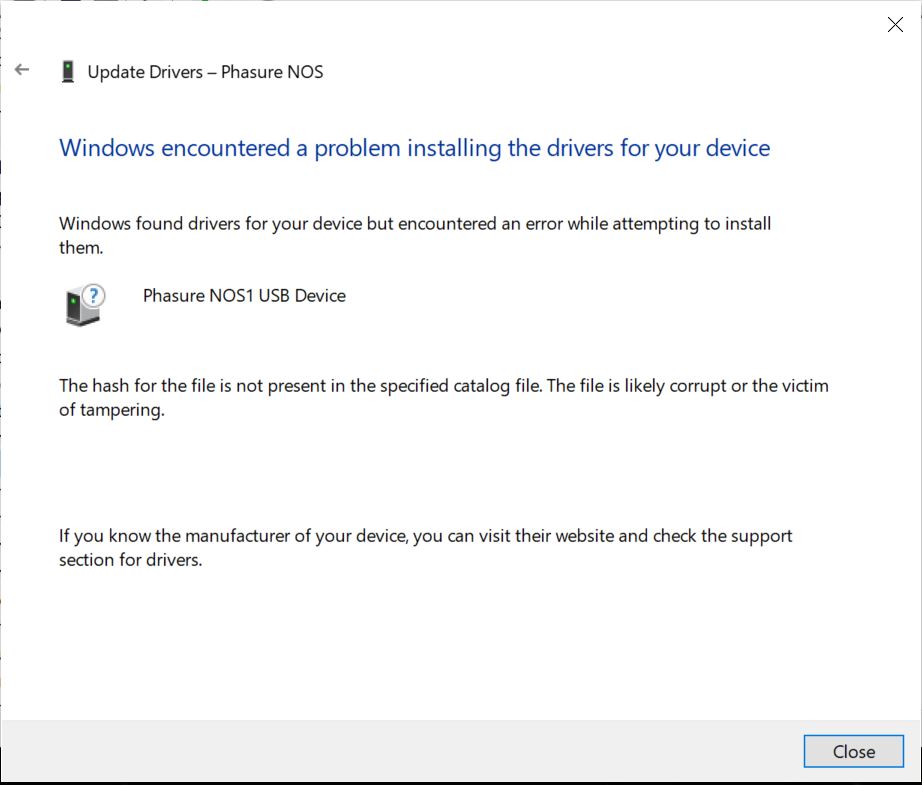This screenshot has height=785, width=922.
Task: Go back with the arrow icon
Action: point(22,69)
